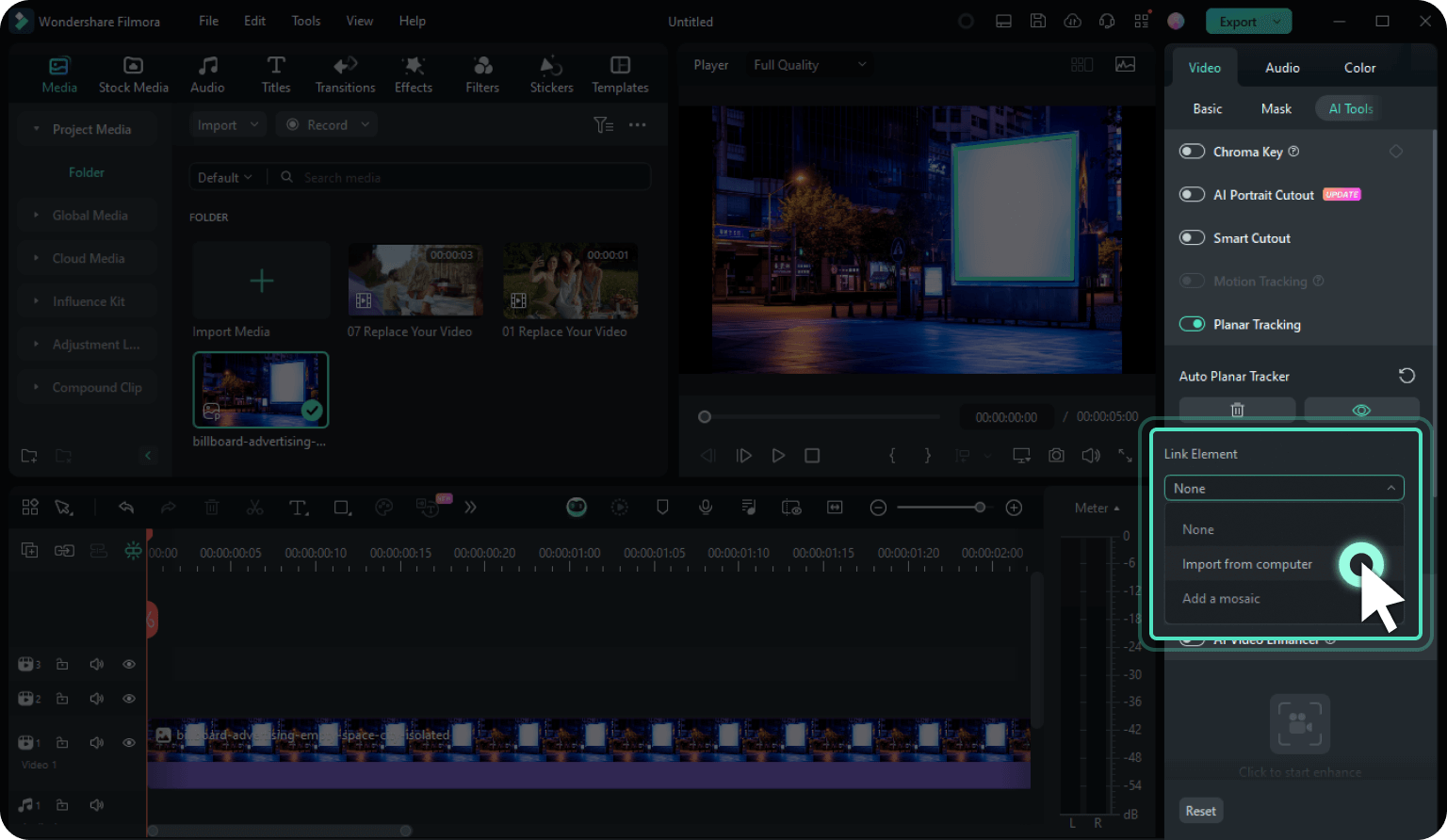This screenshot has height=840, width=1447.
Task: Select Add a mosaic option
Action: pyautogui.click(x=1284, y=598)
